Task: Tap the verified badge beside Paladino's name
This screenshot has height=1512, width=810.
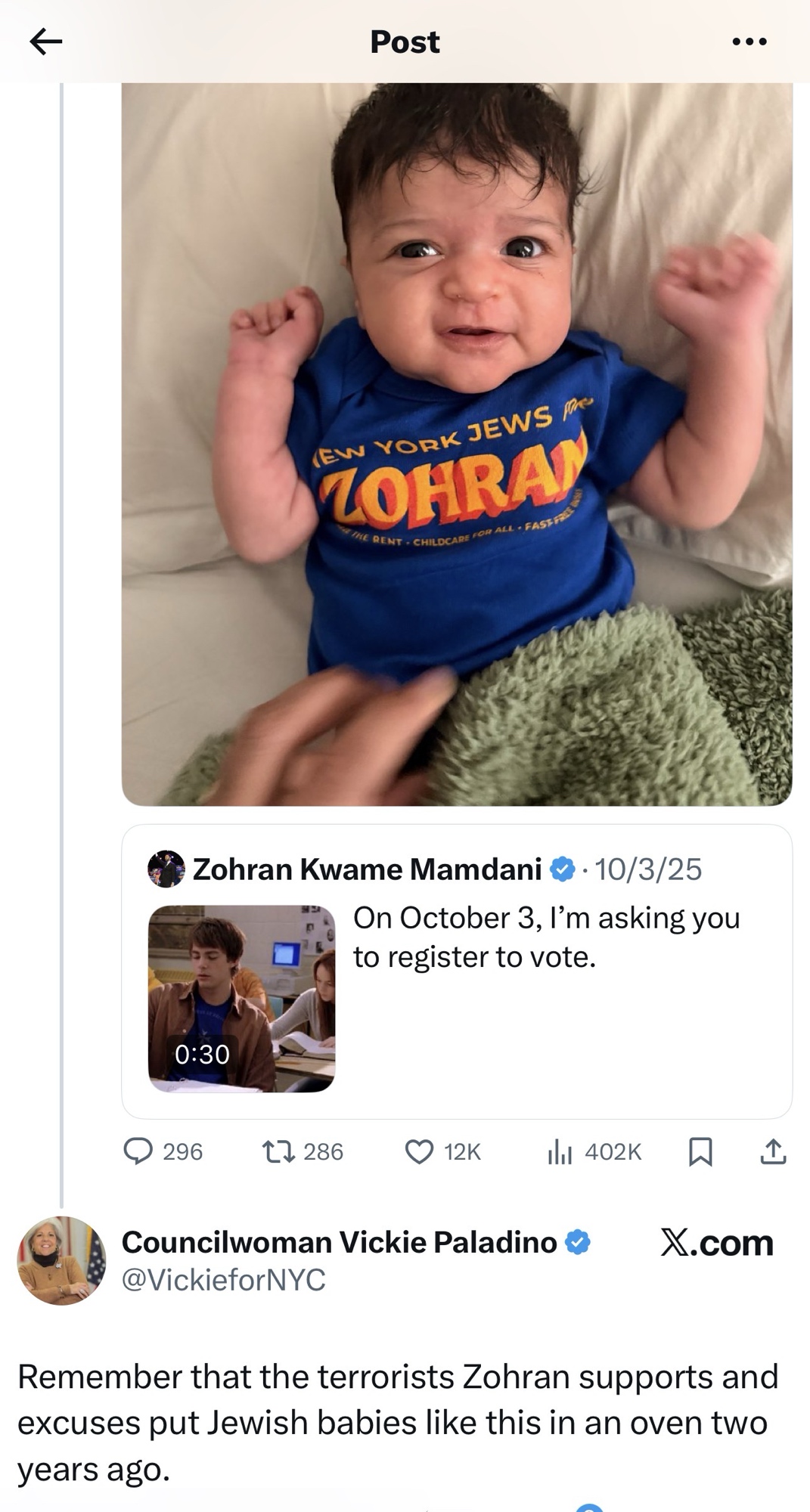Action: (x=578, y=1242)
